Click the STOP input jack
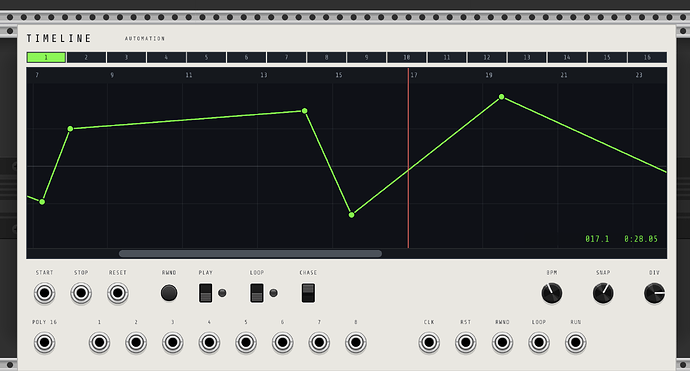 [81, 293]
